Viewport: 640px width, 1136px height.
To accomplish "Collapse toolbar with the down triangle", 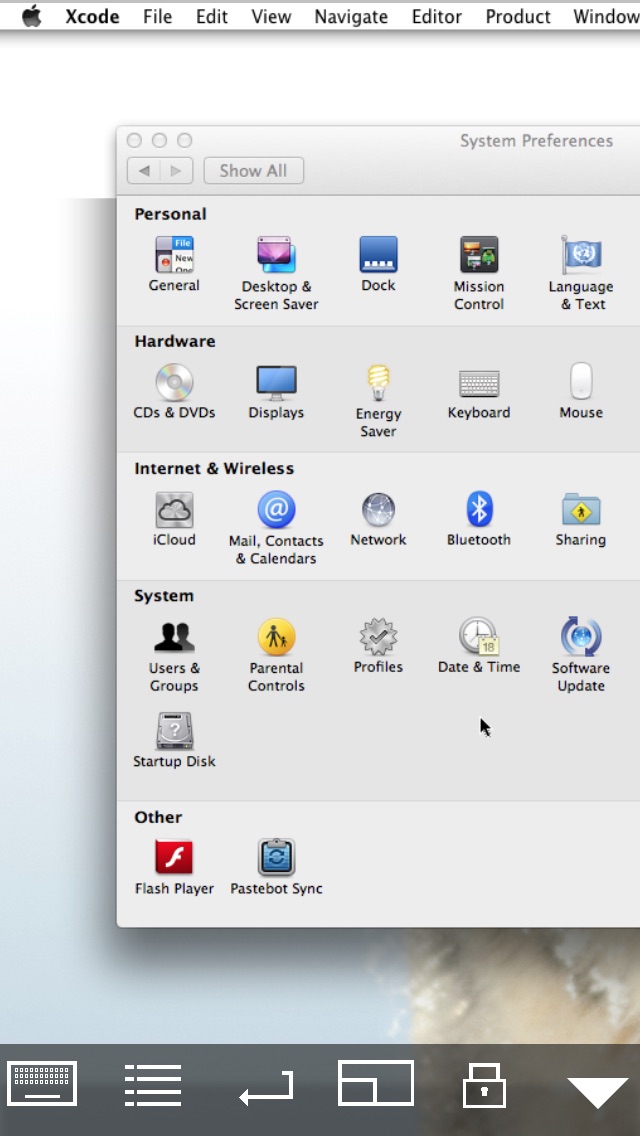I will pos(597,1093).
